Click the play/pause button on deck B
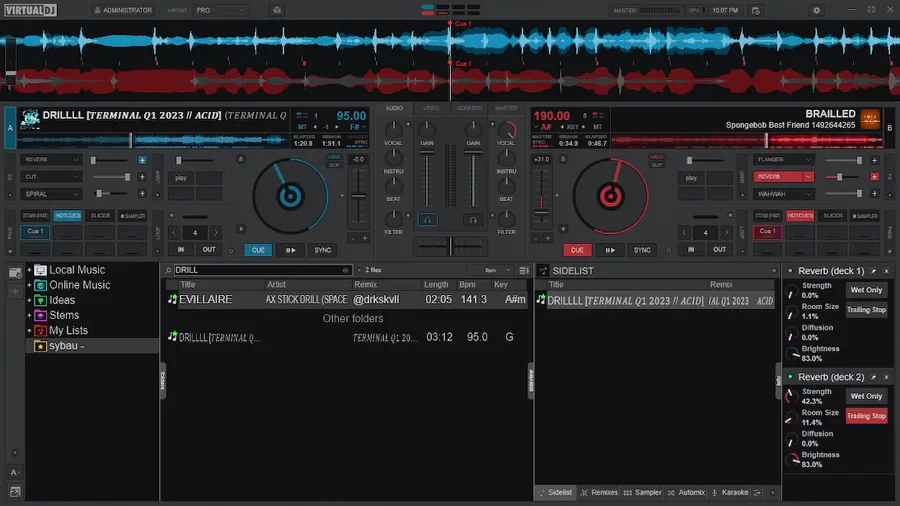900x506 pixels. coord(610,250)
